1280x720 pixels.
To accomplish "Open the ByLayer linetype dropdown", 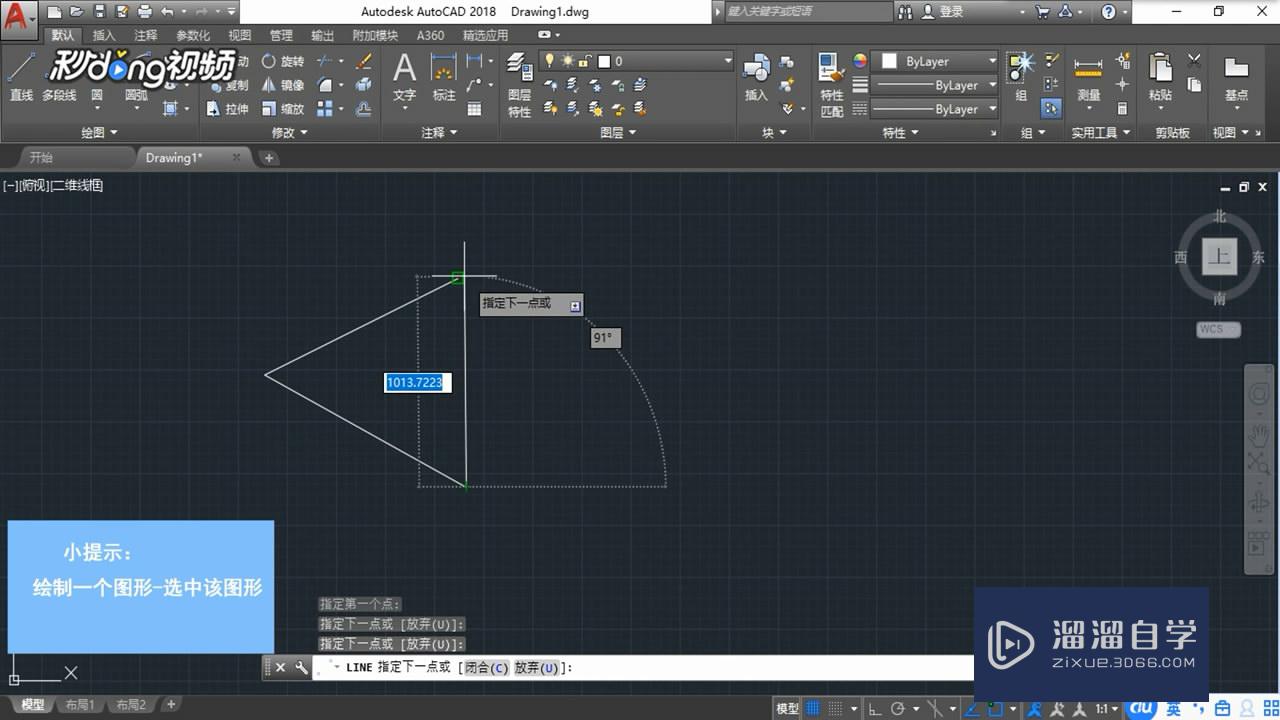I will pos(935,109).
